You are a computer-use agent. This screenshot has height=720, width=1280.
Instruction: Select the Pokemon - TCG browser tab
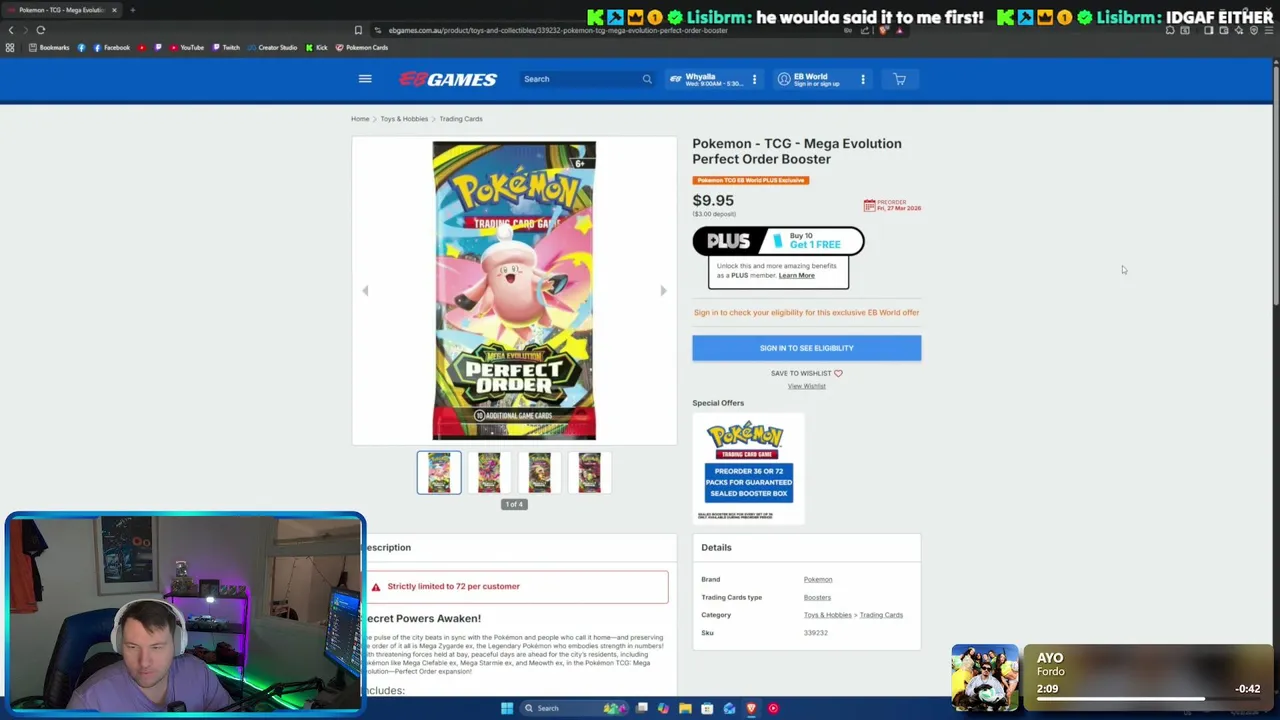click(62, 10)
